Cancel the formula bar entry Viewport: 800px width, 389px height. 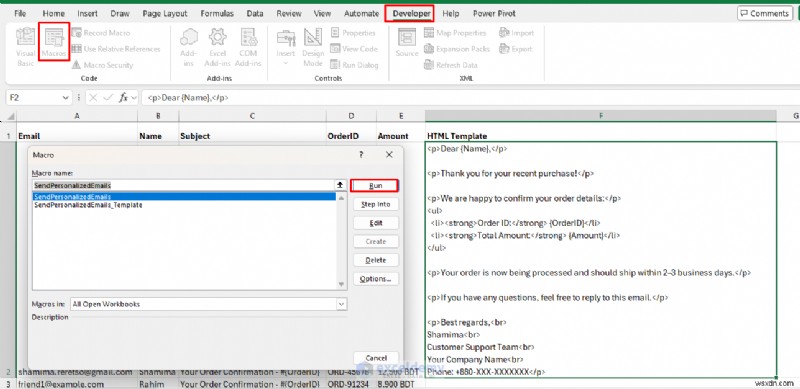93,98
